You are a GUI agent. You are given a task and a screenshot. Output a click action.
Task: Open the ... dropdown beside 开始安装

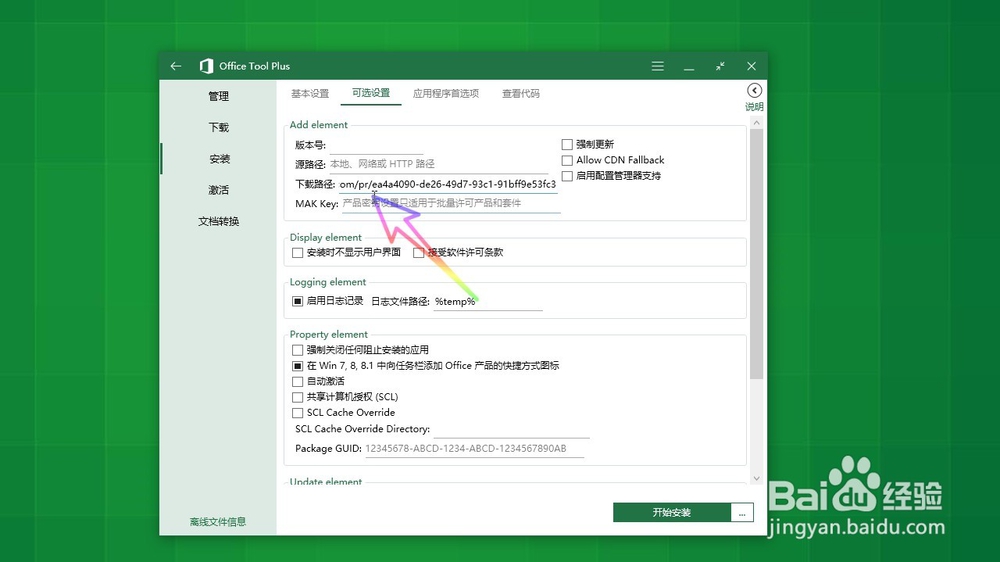742,512
